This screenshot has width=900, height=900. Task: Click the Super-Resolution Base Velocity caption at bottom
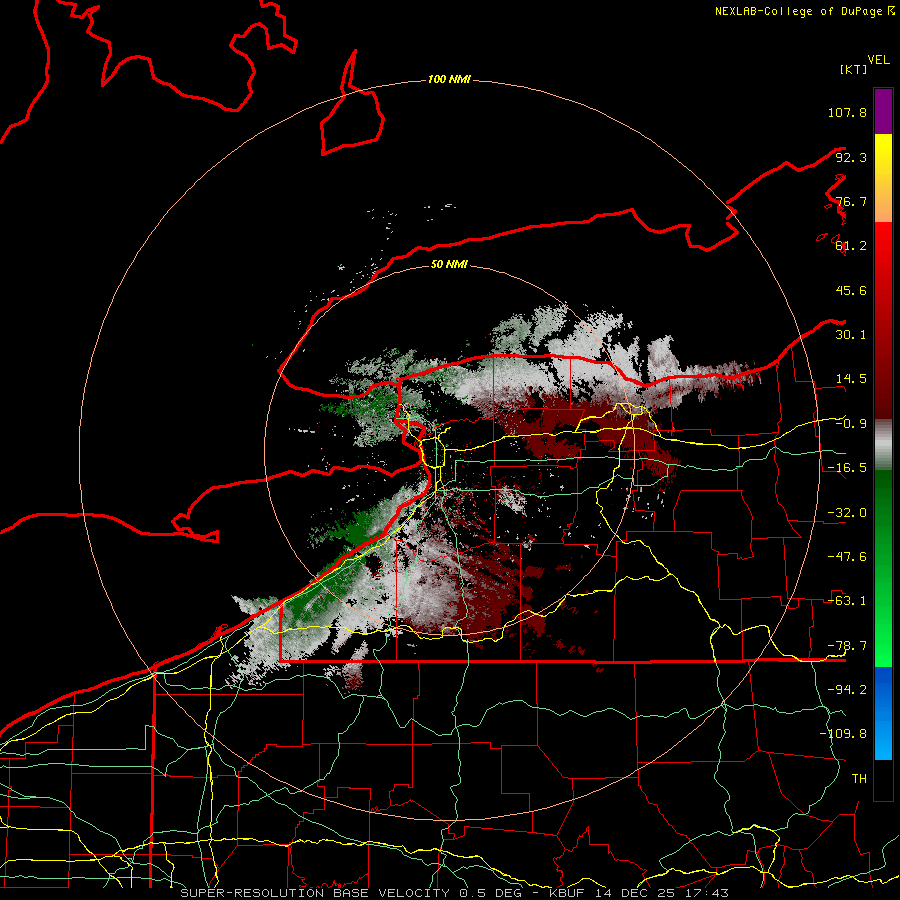(455, 893)
